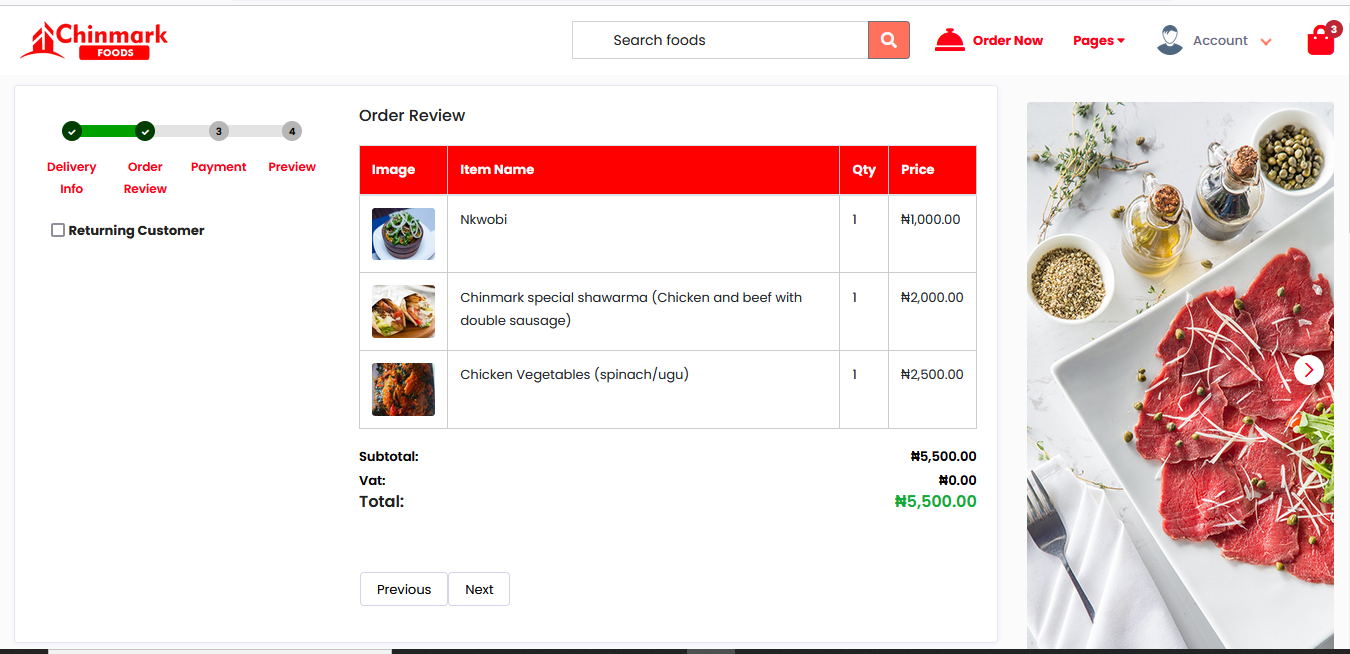
Task: Click the Previous button
Action: pyautogui.click(x=404, y=589)
